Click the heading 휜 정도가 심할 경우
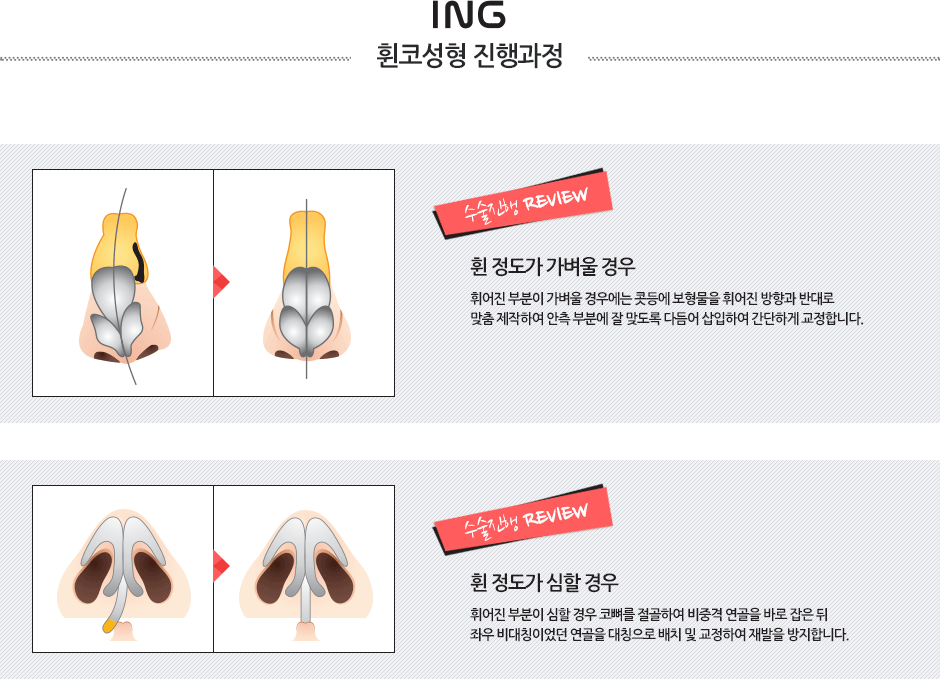940x679 pixels. click(544, 582)
